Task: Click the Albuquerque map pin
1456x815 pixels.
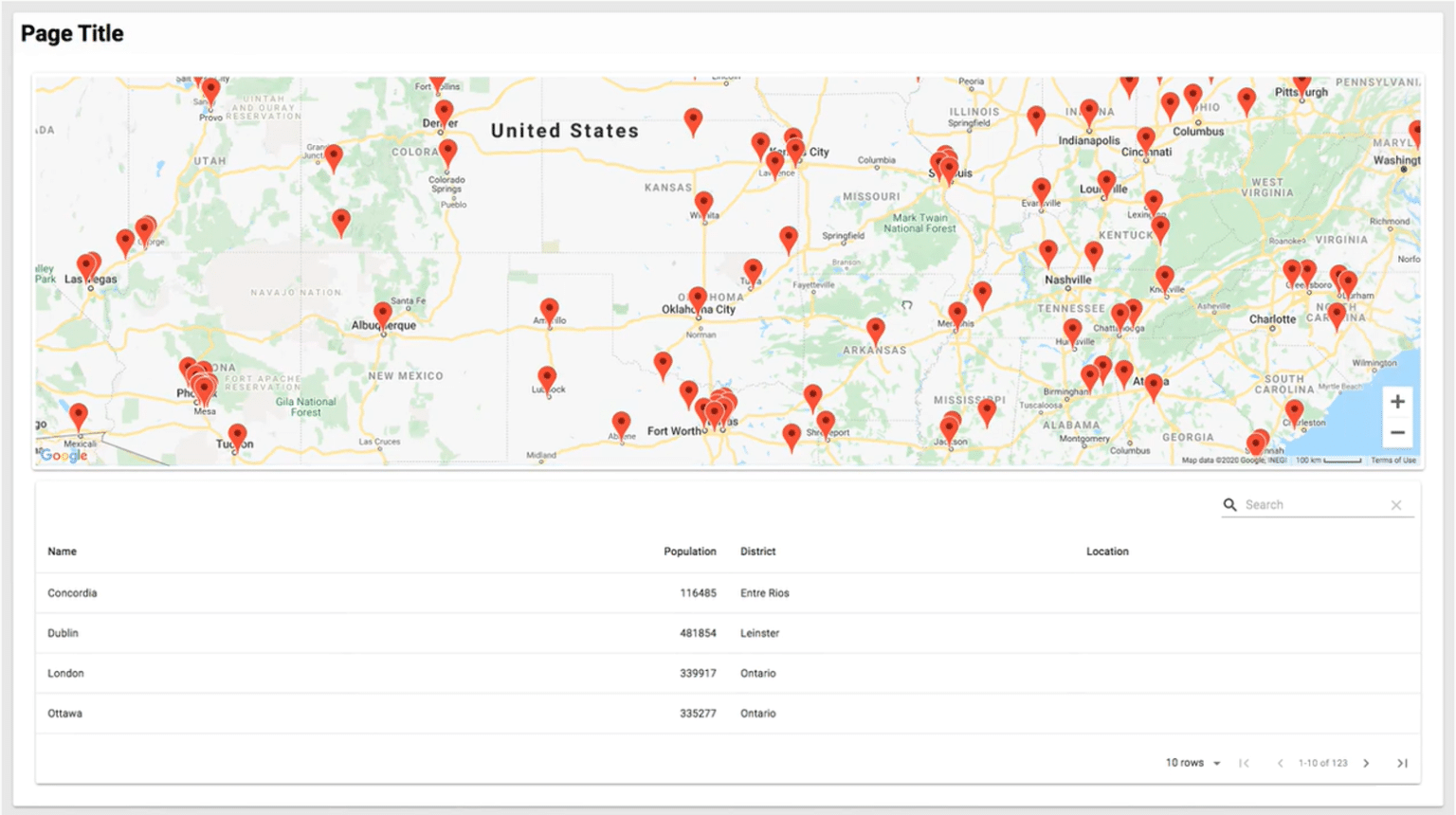Action: [x=383, y=314]
